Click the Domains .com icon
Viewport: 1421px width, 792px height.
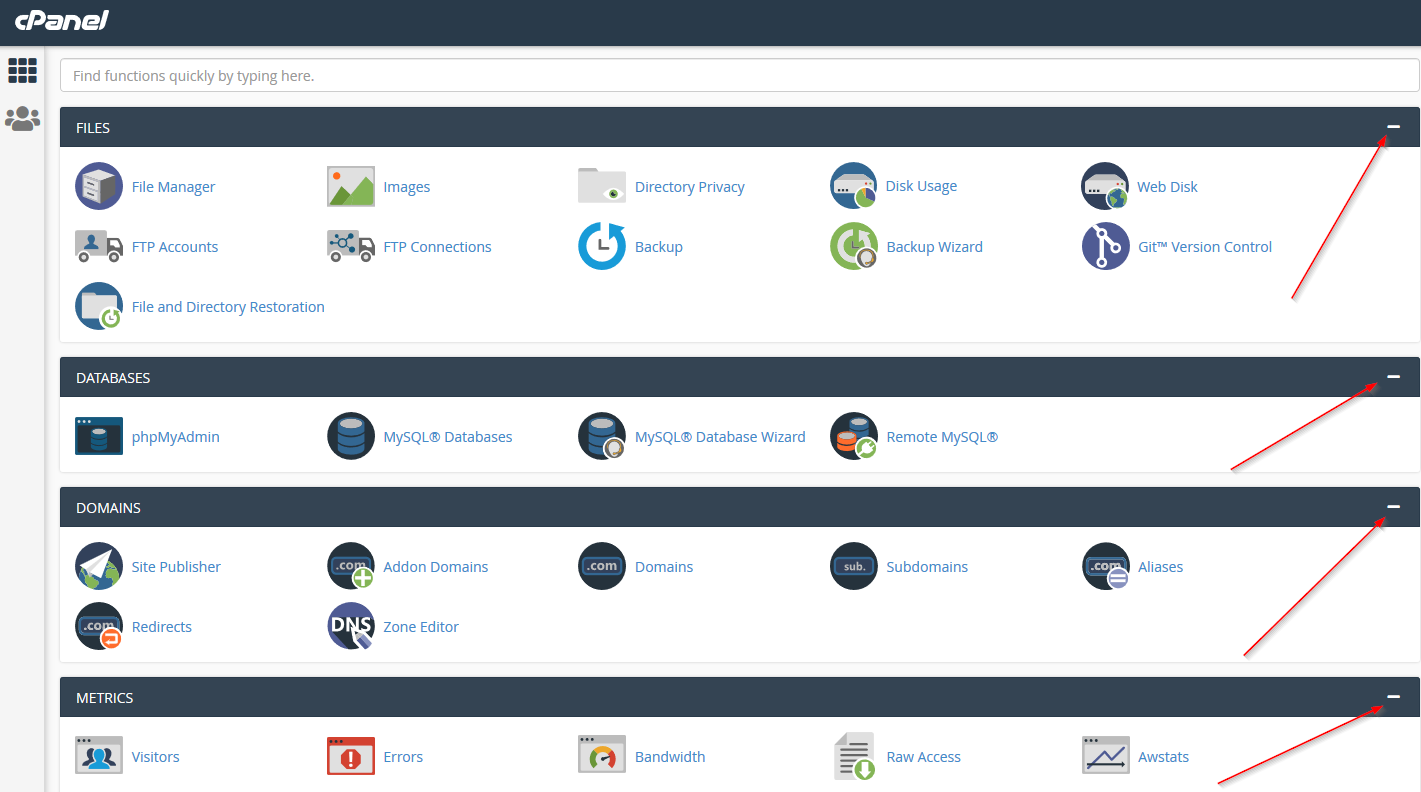(602, 566)
